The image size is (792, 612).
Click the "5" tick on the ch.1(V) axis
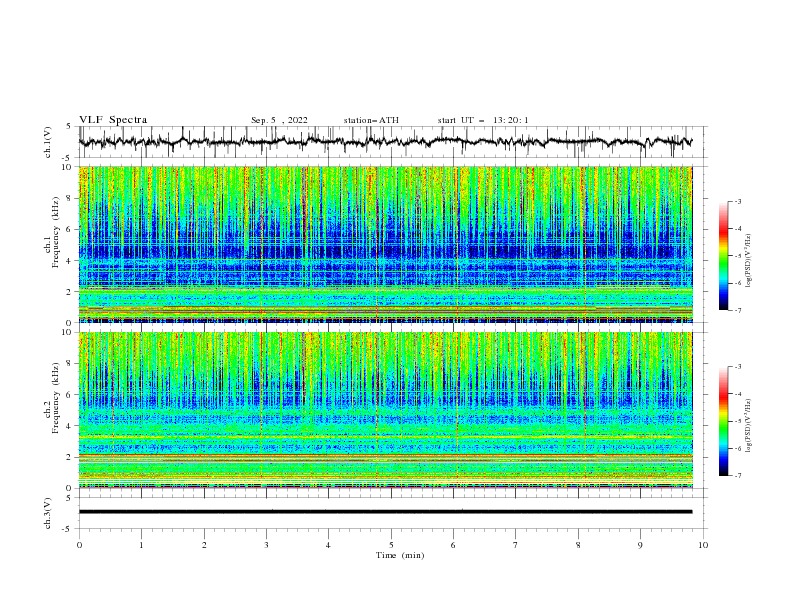[x=71, y=127]
